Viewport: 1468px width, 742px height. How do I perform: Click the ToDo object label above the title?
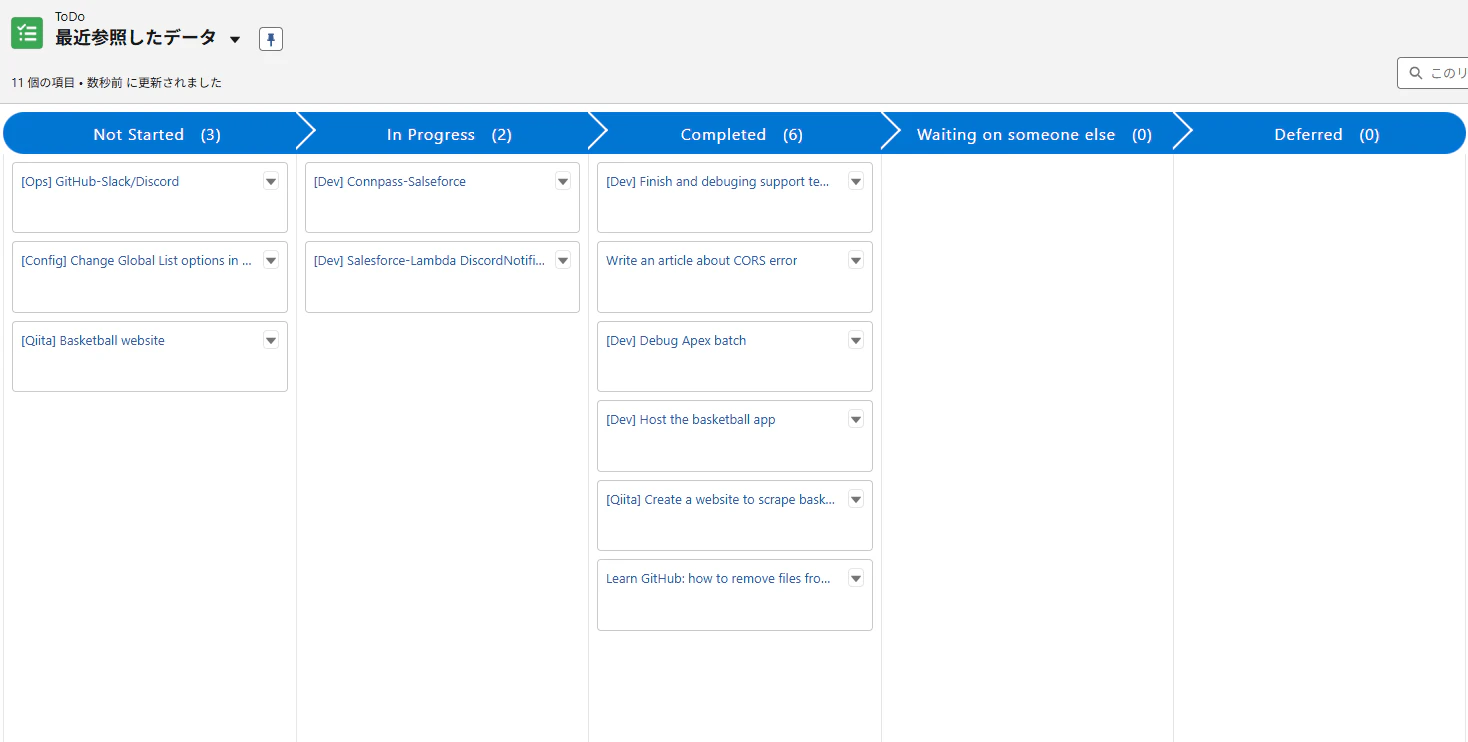70,16
